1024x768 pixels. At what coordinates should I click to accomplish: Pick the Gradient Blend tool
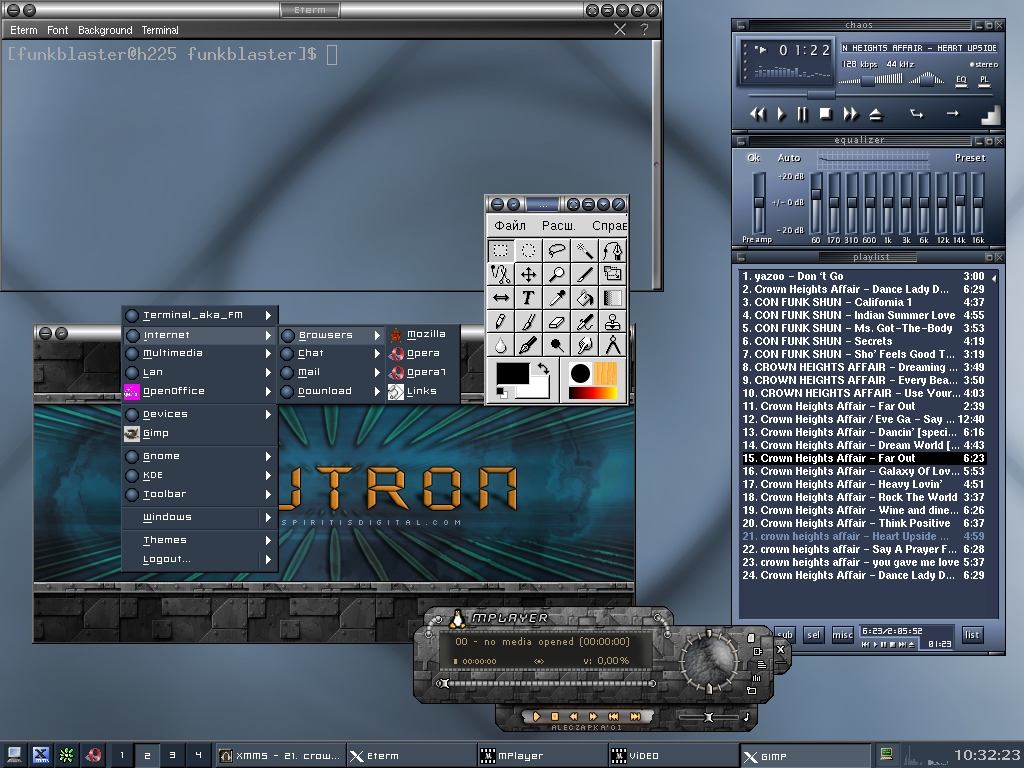613,298
